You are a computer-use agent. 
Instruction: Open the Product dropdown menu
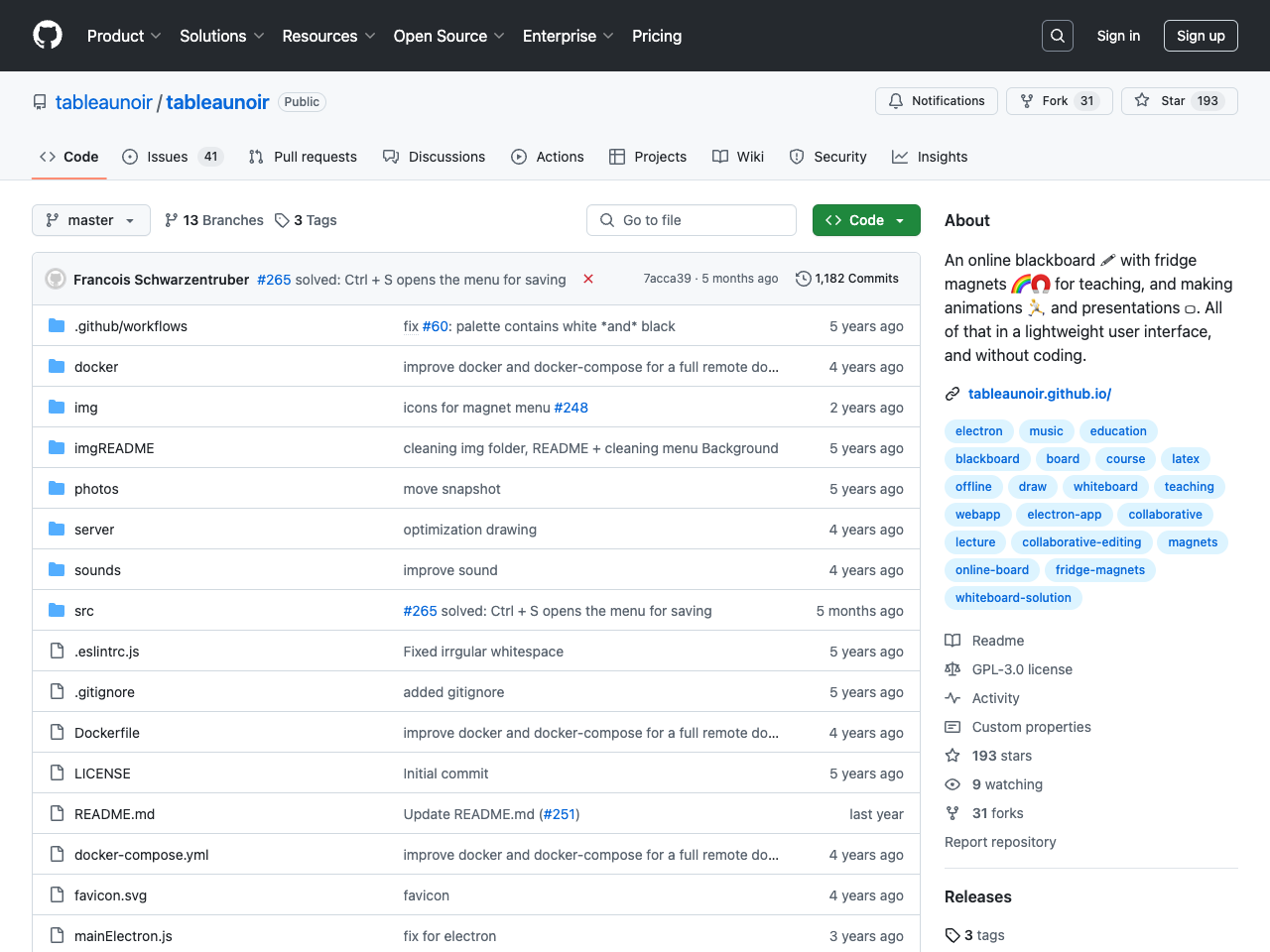pyautogui.click(x=124, y=36)
